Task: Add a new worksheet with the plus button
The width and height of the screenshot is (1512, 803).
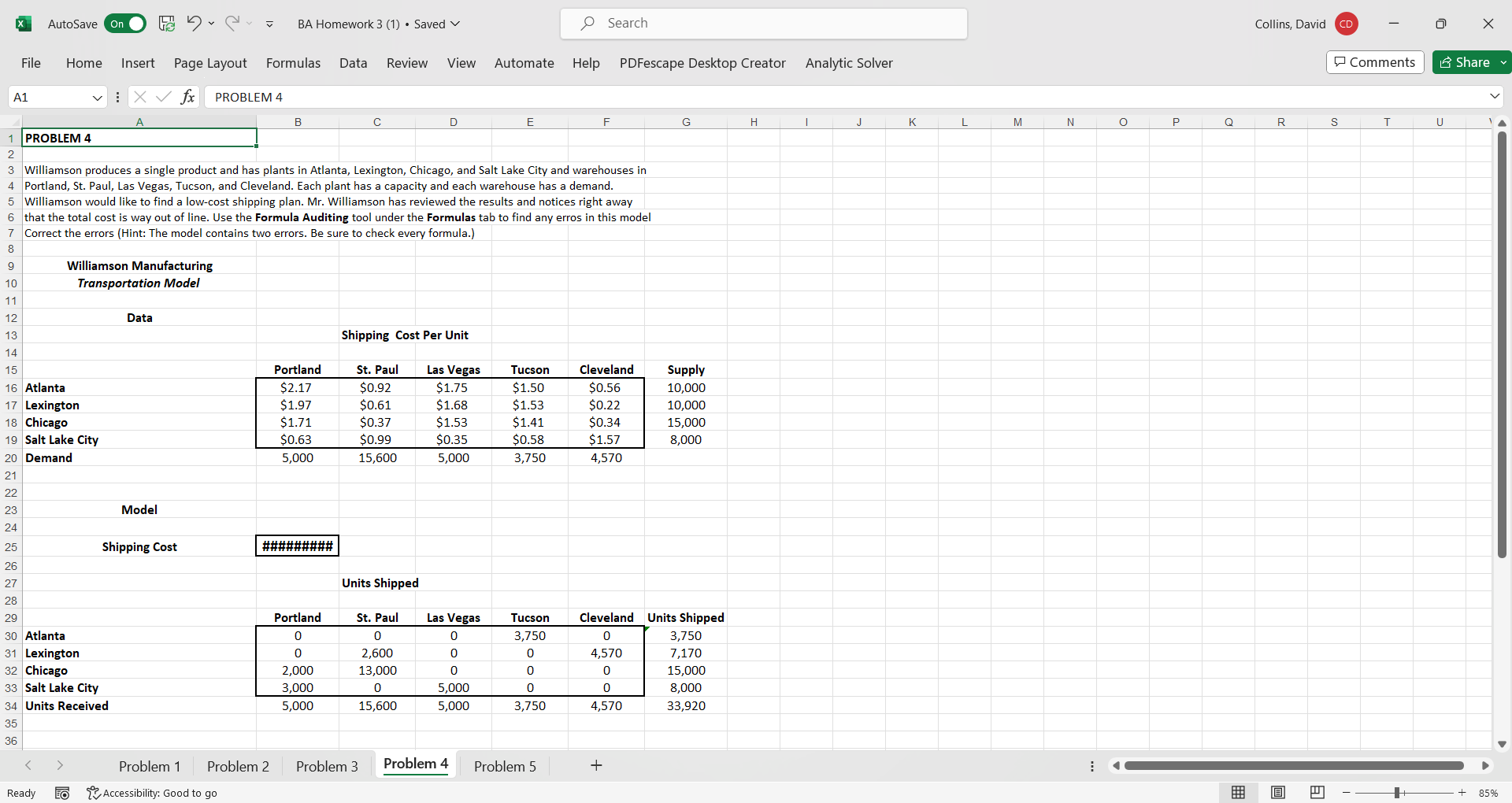Action: (x=596, y=765)
